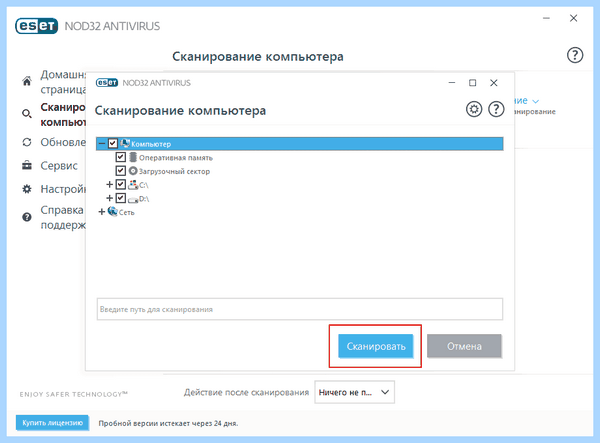Click the update refresh icon in sidebar
Viewport: 600px width, 443px height.
pos(27,142)
